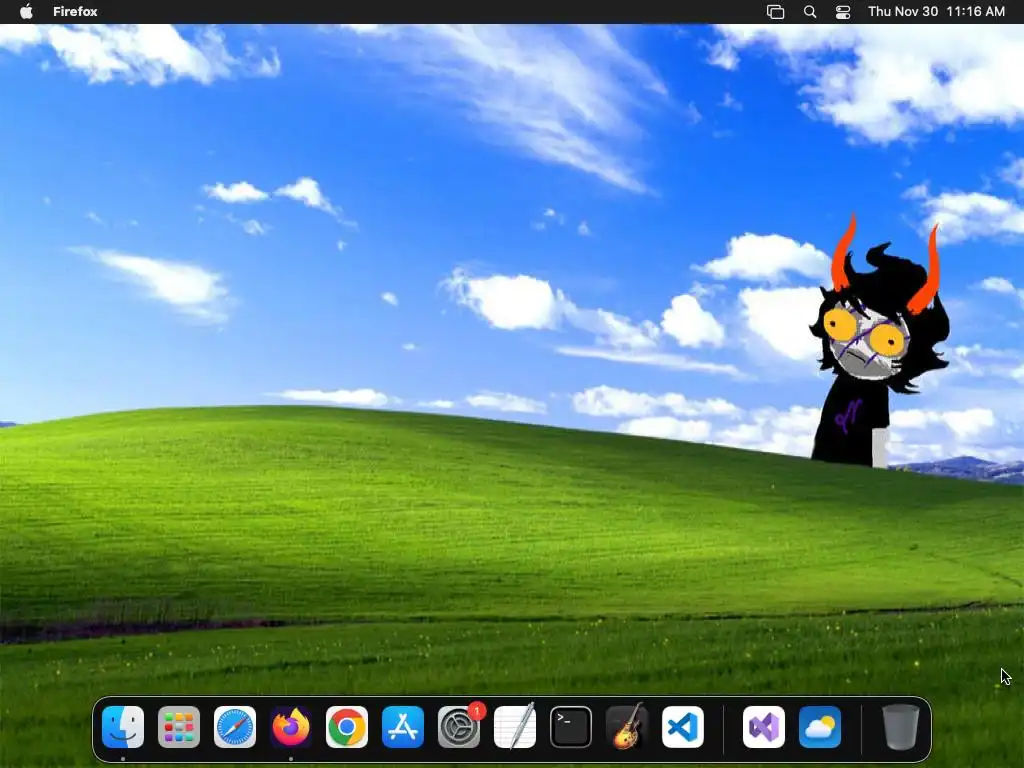Screen dimensions: 1024x768
Task: Open Control Center in menu bar
Action: pyautogui.click(x=843, y=12)
